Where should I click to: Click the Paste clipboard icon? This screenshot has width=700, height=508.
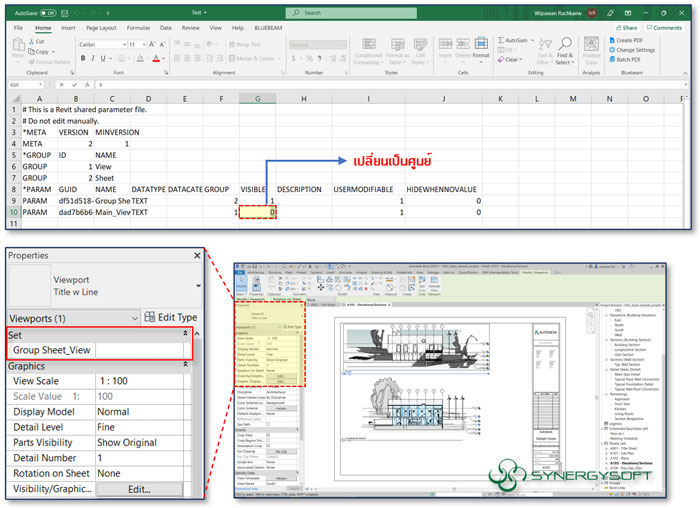(x=18, y=45)
